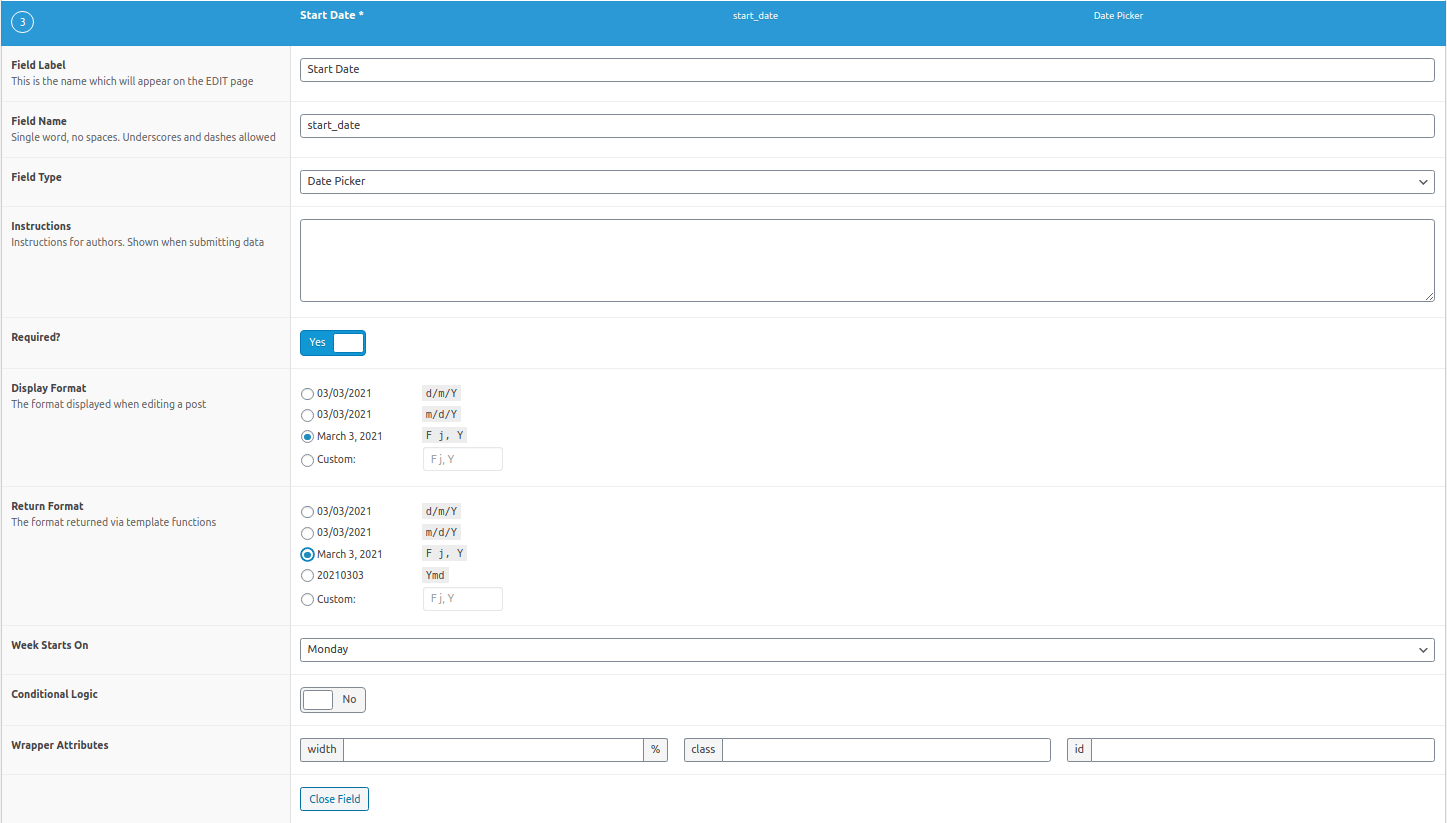Click the F j, Y format template badge
Image resolution: width=1447 pixels, height=823 pixels.
(443, 435)
